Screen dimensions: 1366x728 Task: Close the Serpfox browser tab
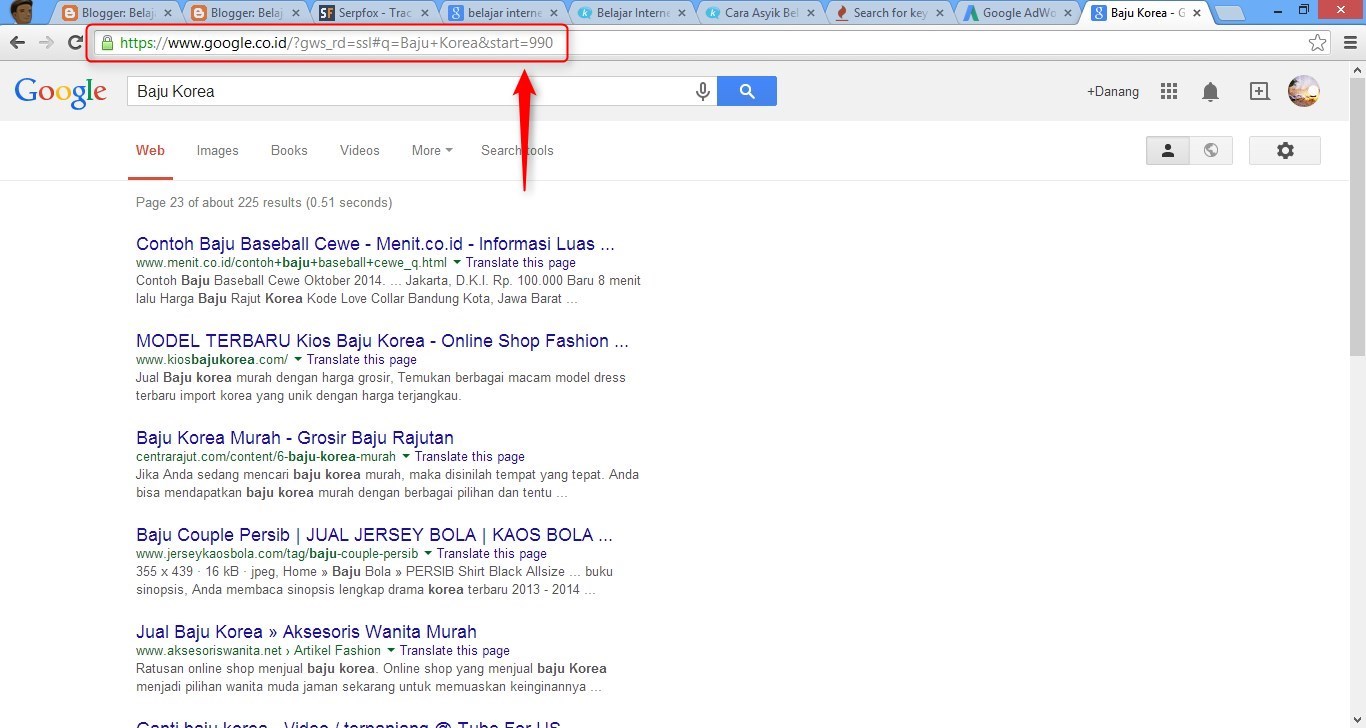point(424,13)
